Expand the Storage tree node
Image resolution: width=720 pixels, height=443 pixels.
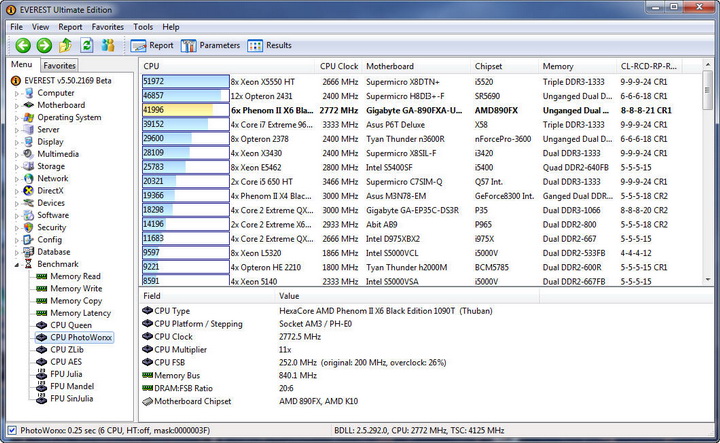click(17, 167)
